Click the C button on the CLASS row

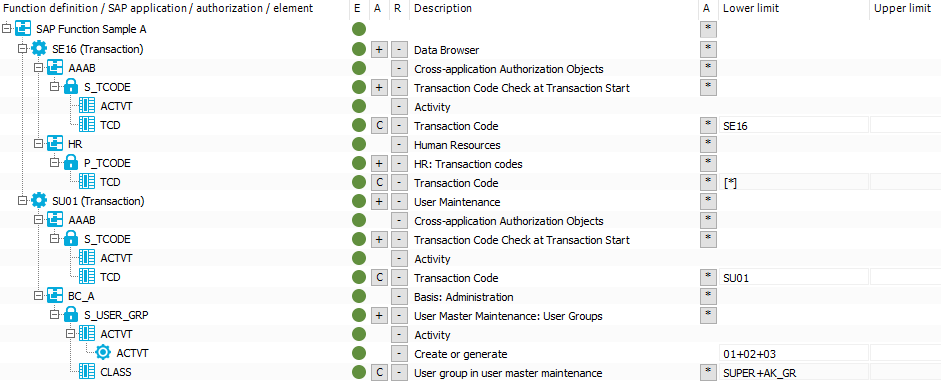(379, 373)
